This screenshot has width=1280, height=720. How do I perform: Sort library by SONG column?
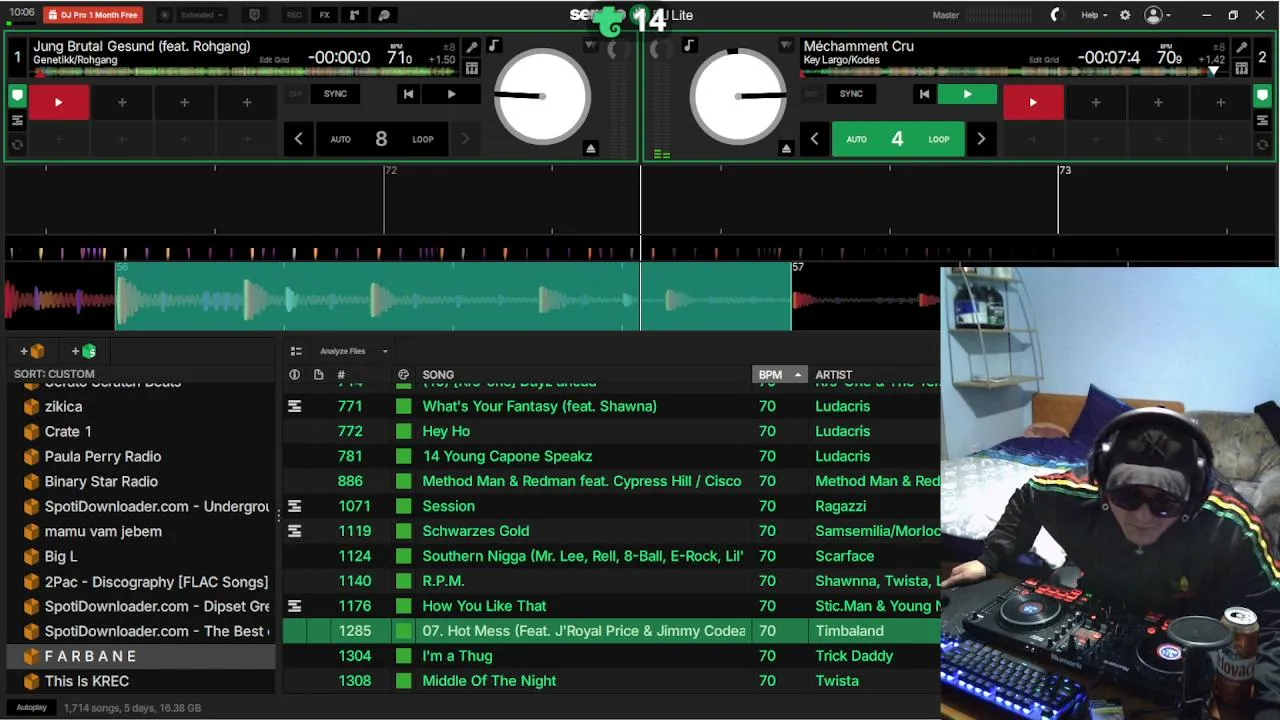pyautogui.click(x=438, y=375)
